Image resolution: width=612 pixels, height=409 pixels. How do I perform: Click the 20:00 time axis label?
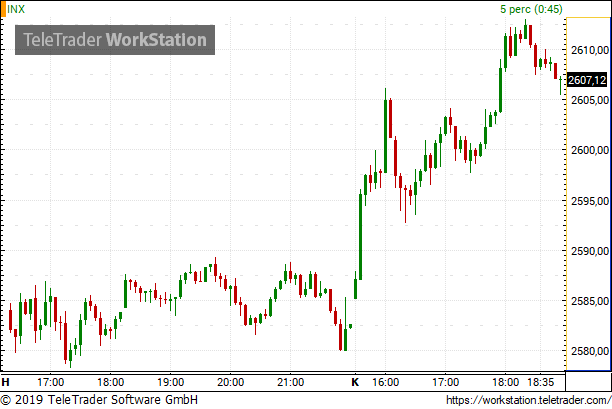coord(230,382)
